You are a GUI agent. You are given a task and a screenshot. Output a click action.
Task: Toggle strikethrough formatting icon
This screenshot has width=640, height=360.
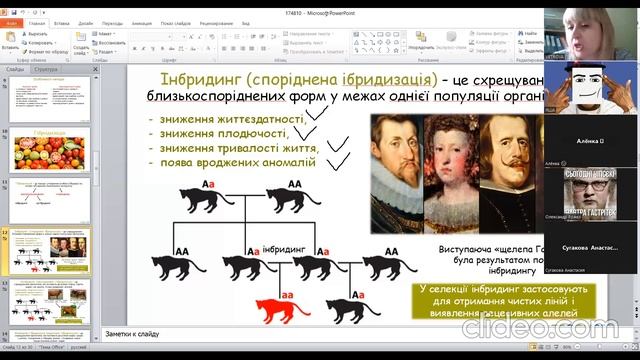[172, 49]
